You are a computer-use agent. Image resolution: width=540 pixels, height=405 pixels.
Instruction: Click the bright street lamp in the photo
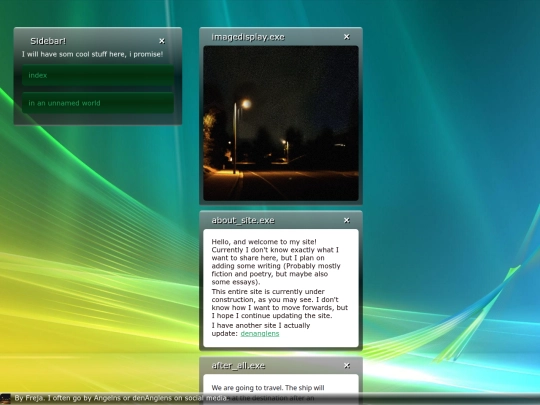(246, 104)
